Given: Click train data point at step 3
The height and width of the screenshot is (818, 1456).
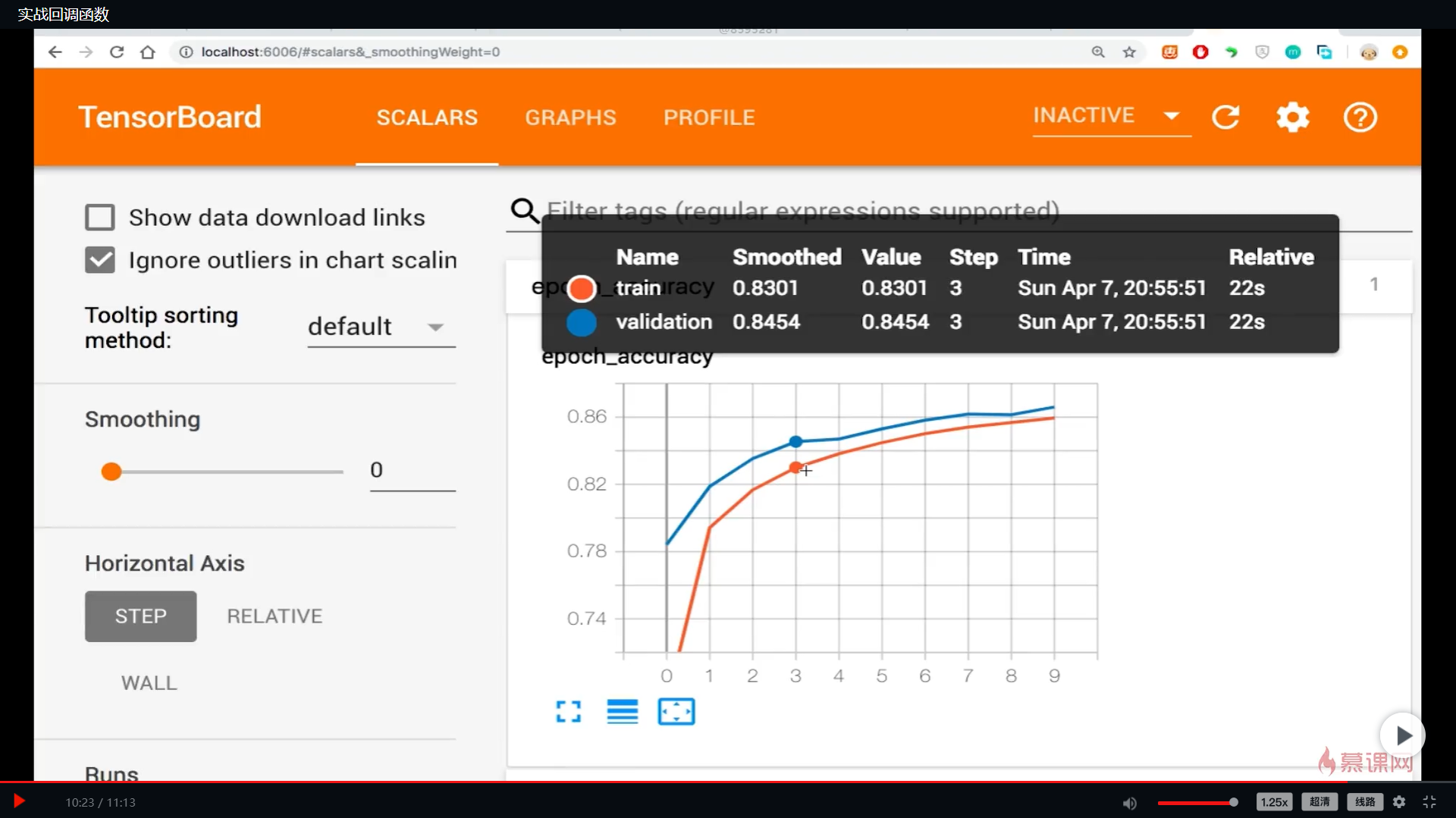Looking at the screenshot, I should pyautogui.click(x=795, y=468).
